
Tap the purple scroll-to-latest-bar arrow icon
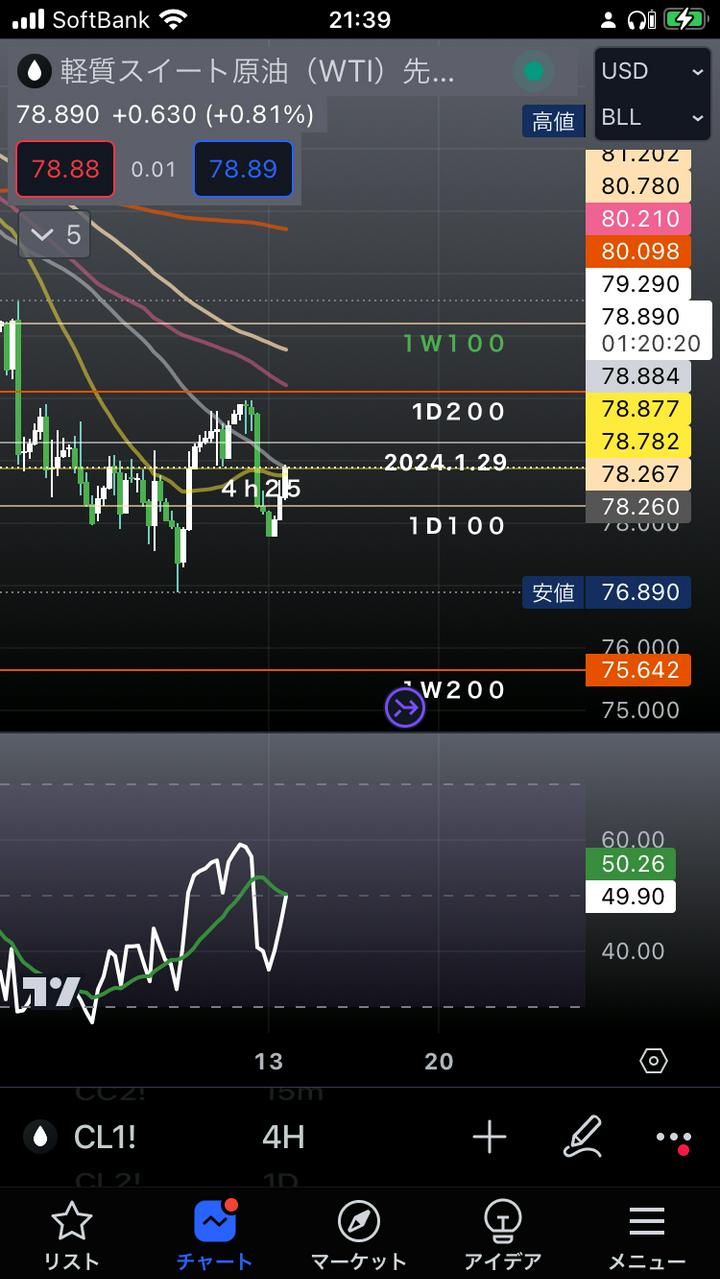(405, 709)
